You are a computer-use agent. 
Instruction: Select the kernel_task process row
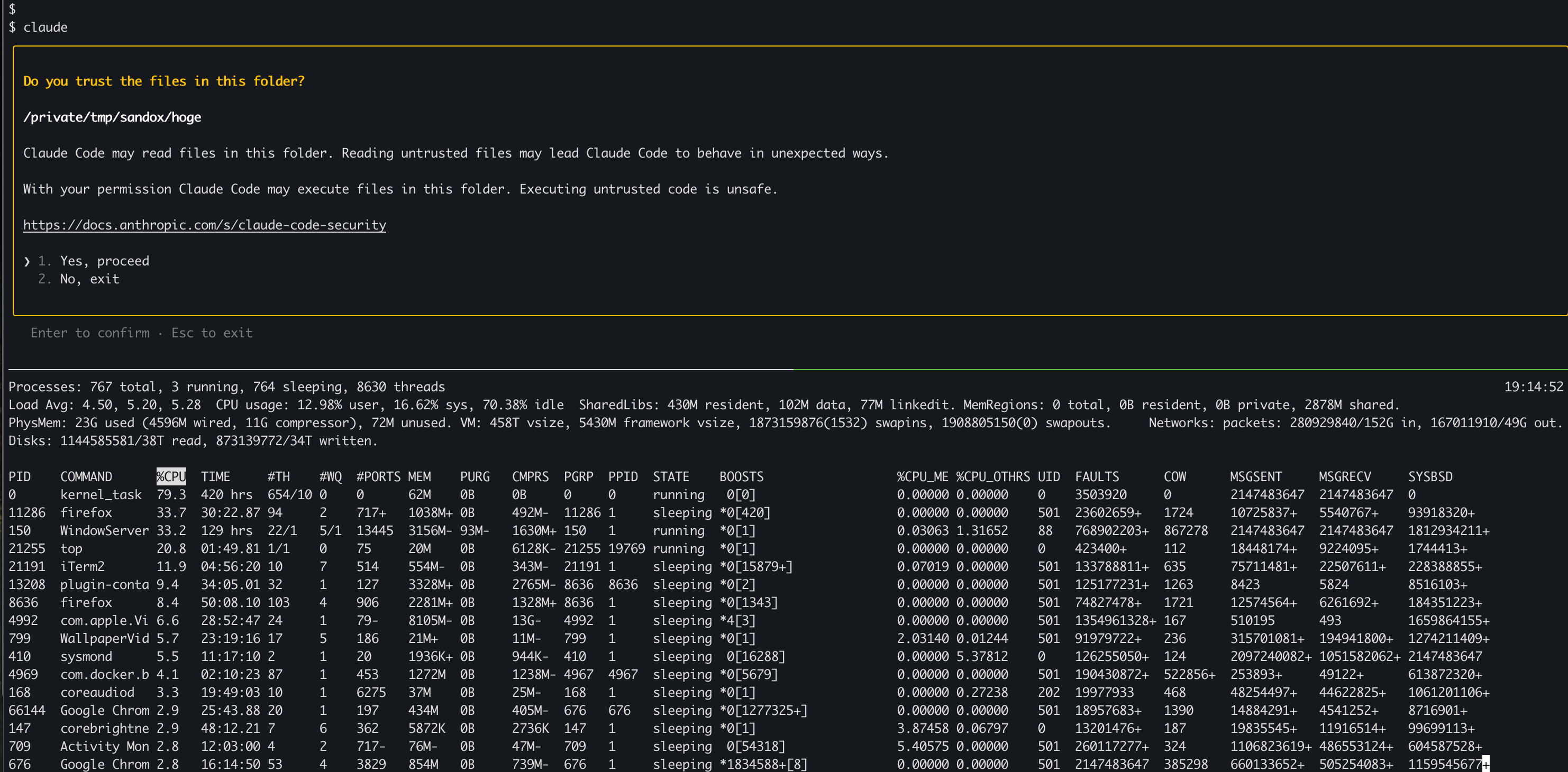[101, 494]
